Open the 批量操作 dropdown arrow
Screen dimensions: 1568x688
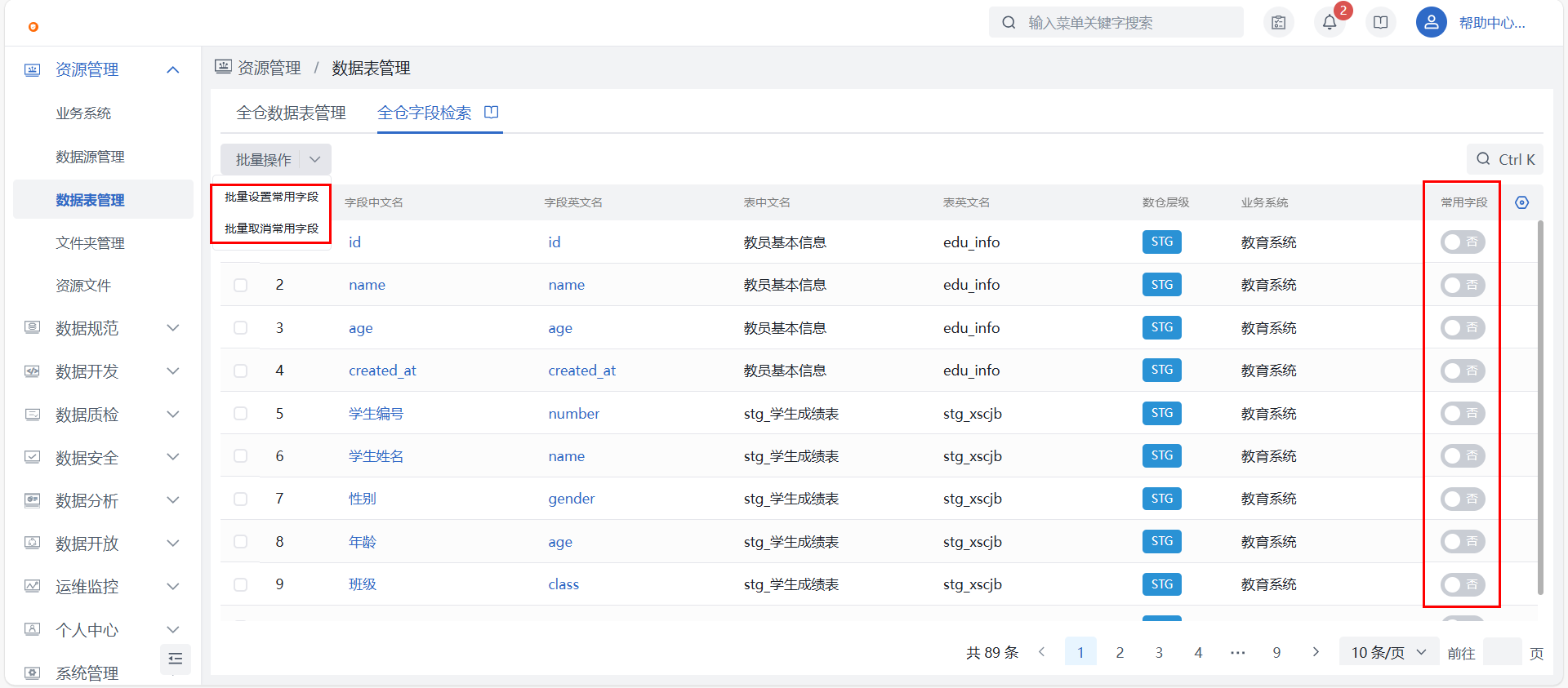tap(315, 159)
